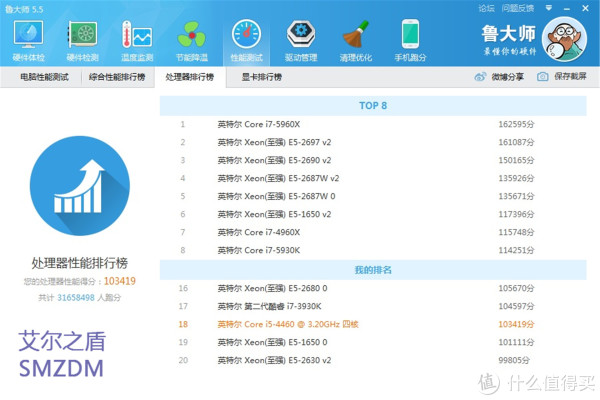600x400 pixels.
Task: Close the 鲁大师 window
Action: pyautogui.click(x=585, y=8)
